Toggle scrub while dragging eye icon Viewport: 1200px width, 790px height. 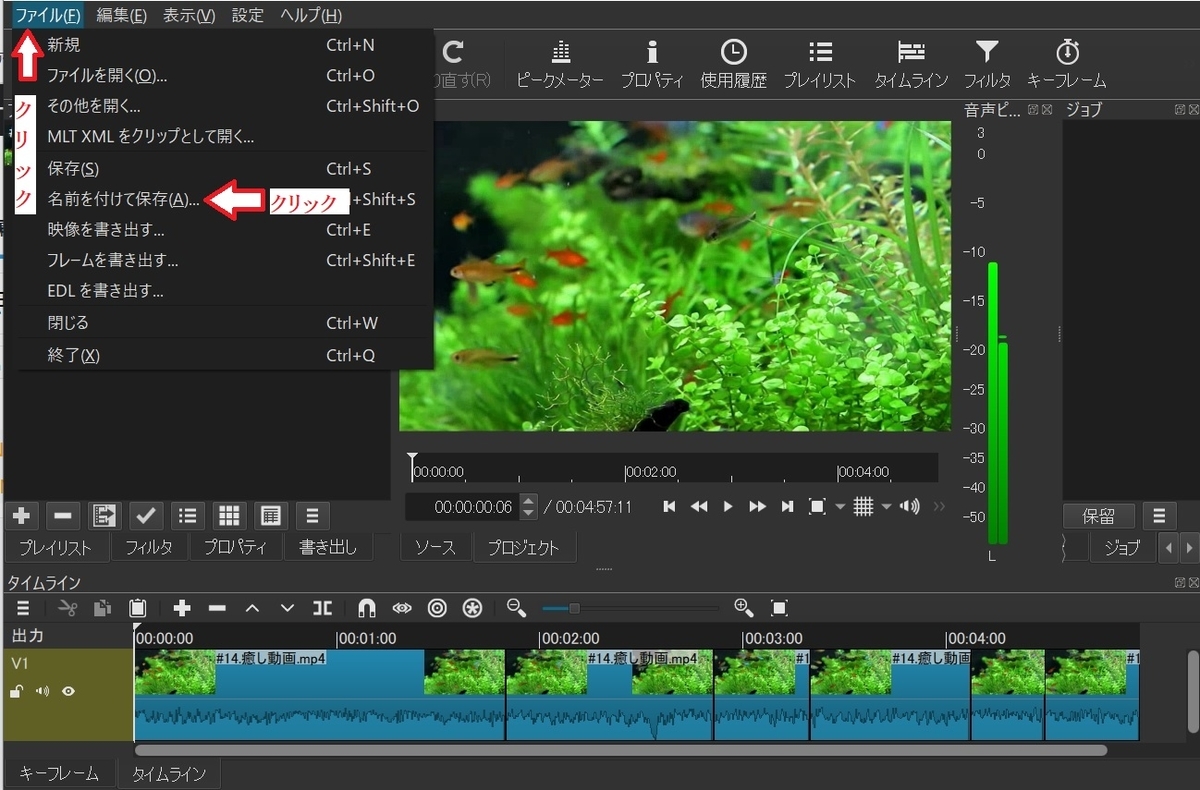[402, 608]
